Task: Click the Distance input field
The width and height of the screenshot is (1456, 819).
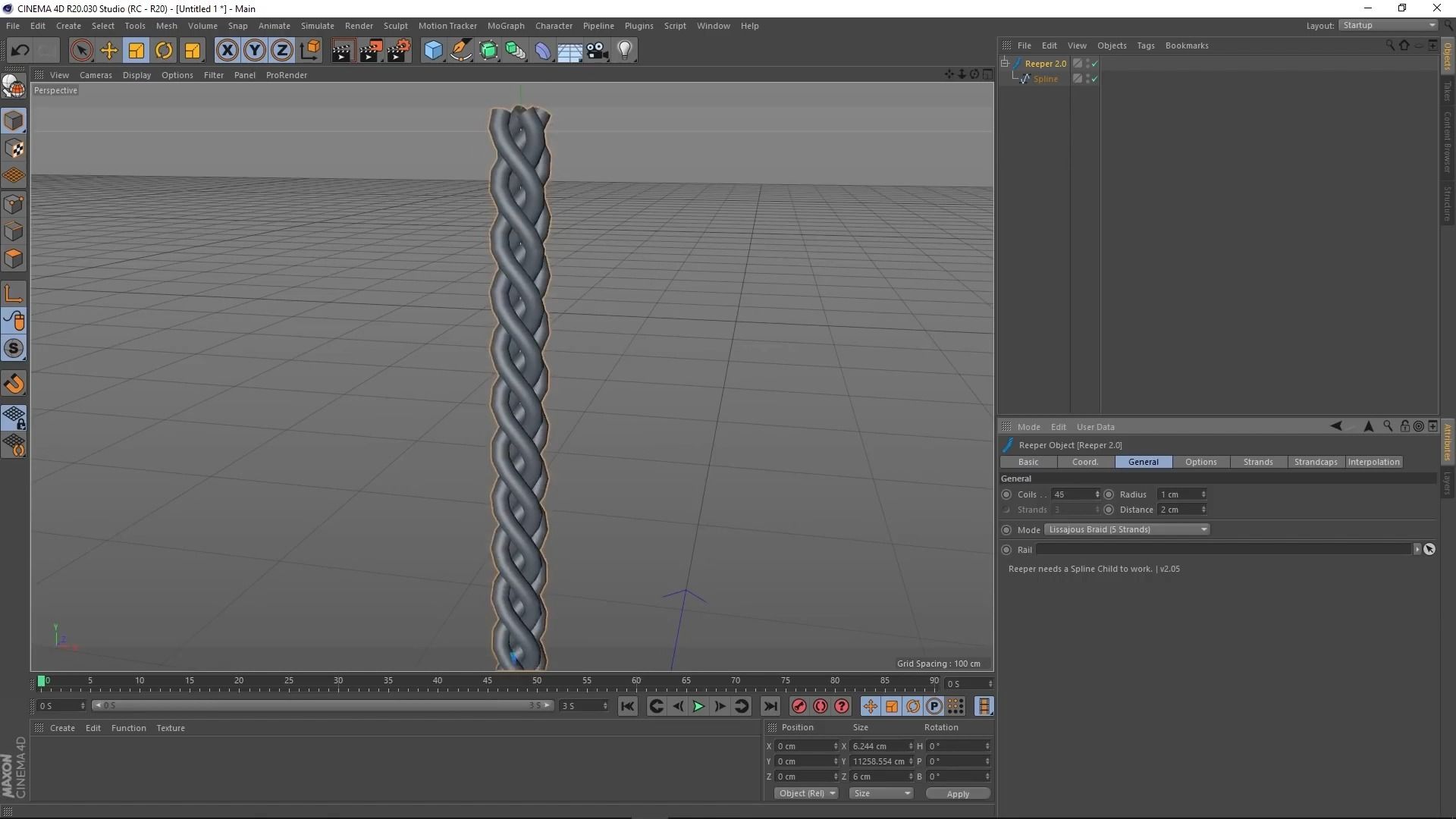Action: (1178, 510)
